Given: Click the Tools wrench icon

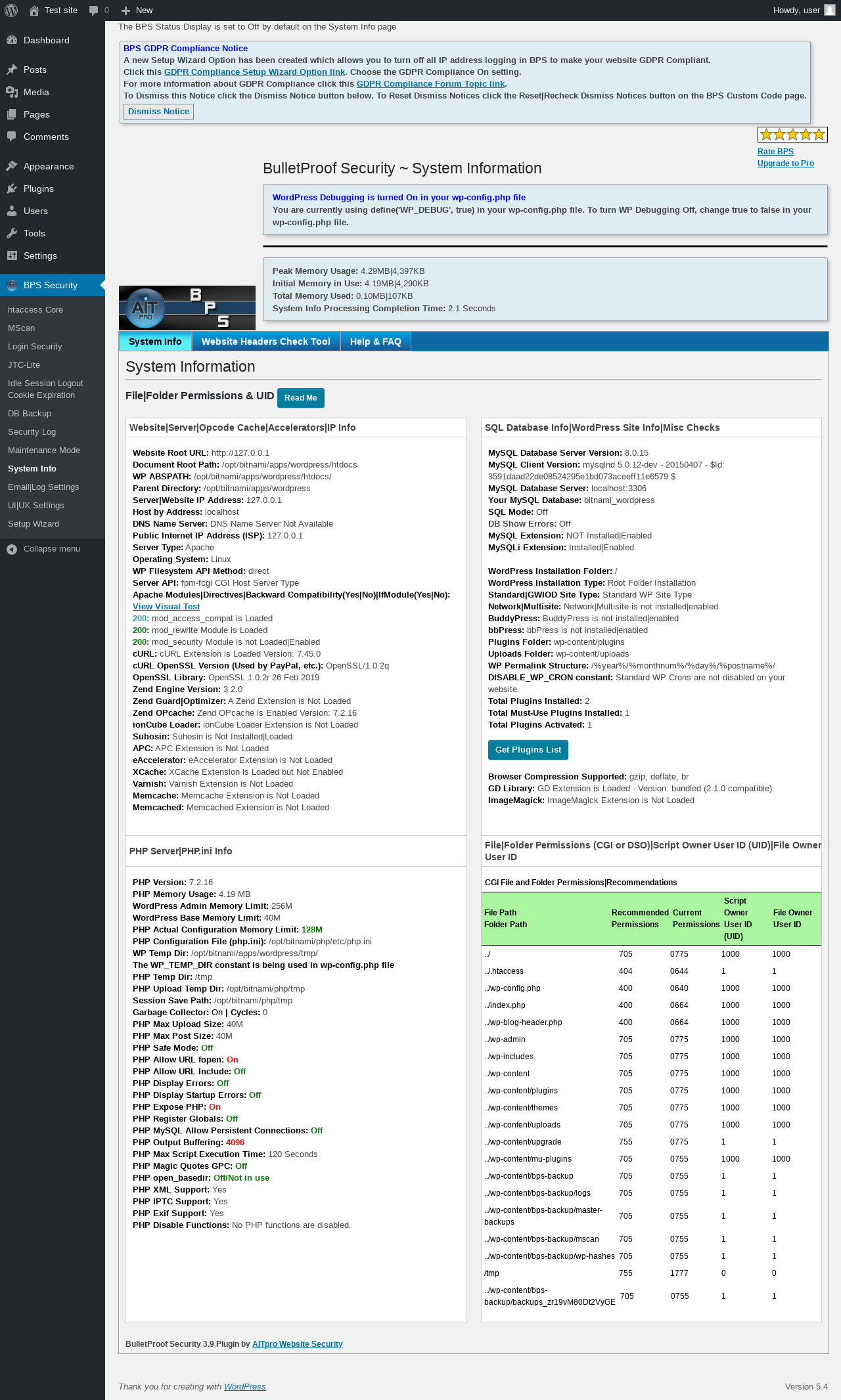Looking at the screenshot, I should pyautogui.click(x=12, y=233).
